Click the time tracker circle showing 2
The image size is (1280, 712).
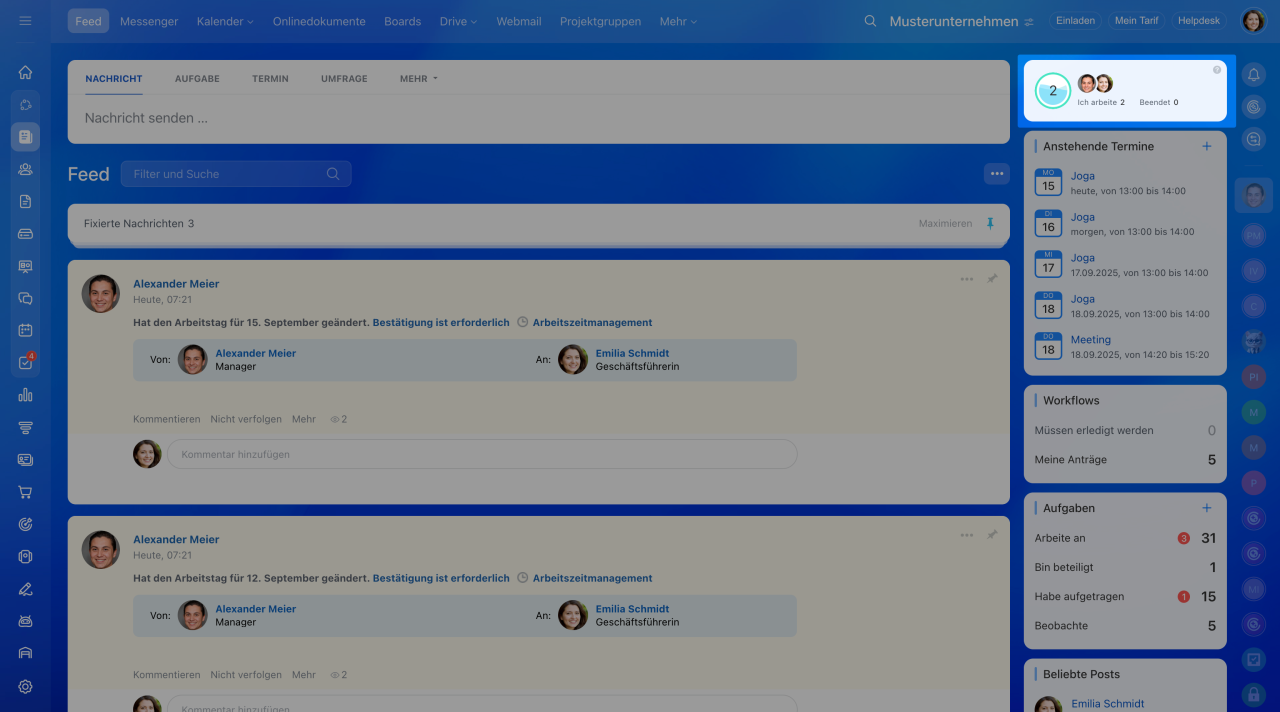tap(1053, 91)
